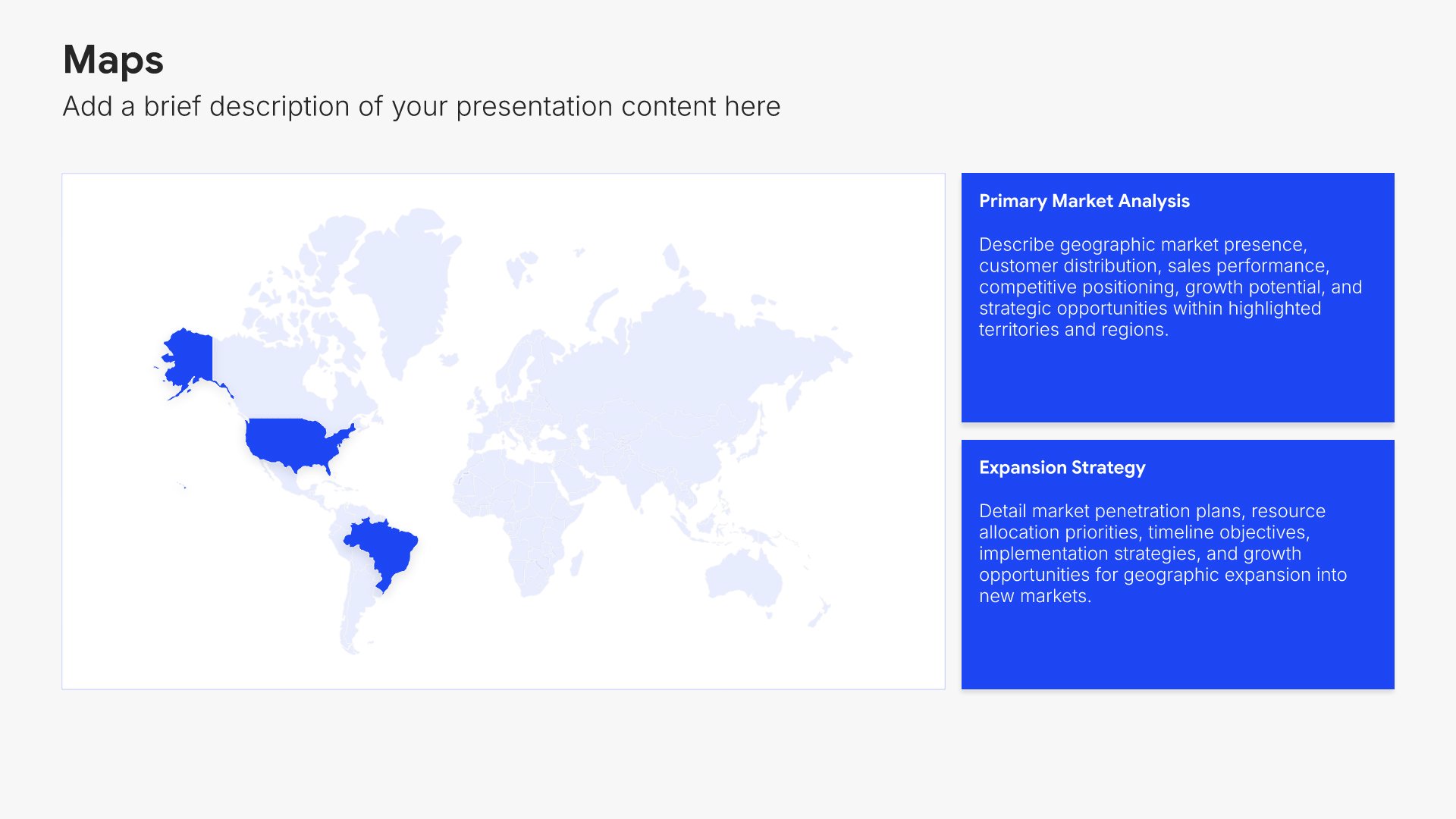Click Primary Market Analysis heading

click(1084, 201)
